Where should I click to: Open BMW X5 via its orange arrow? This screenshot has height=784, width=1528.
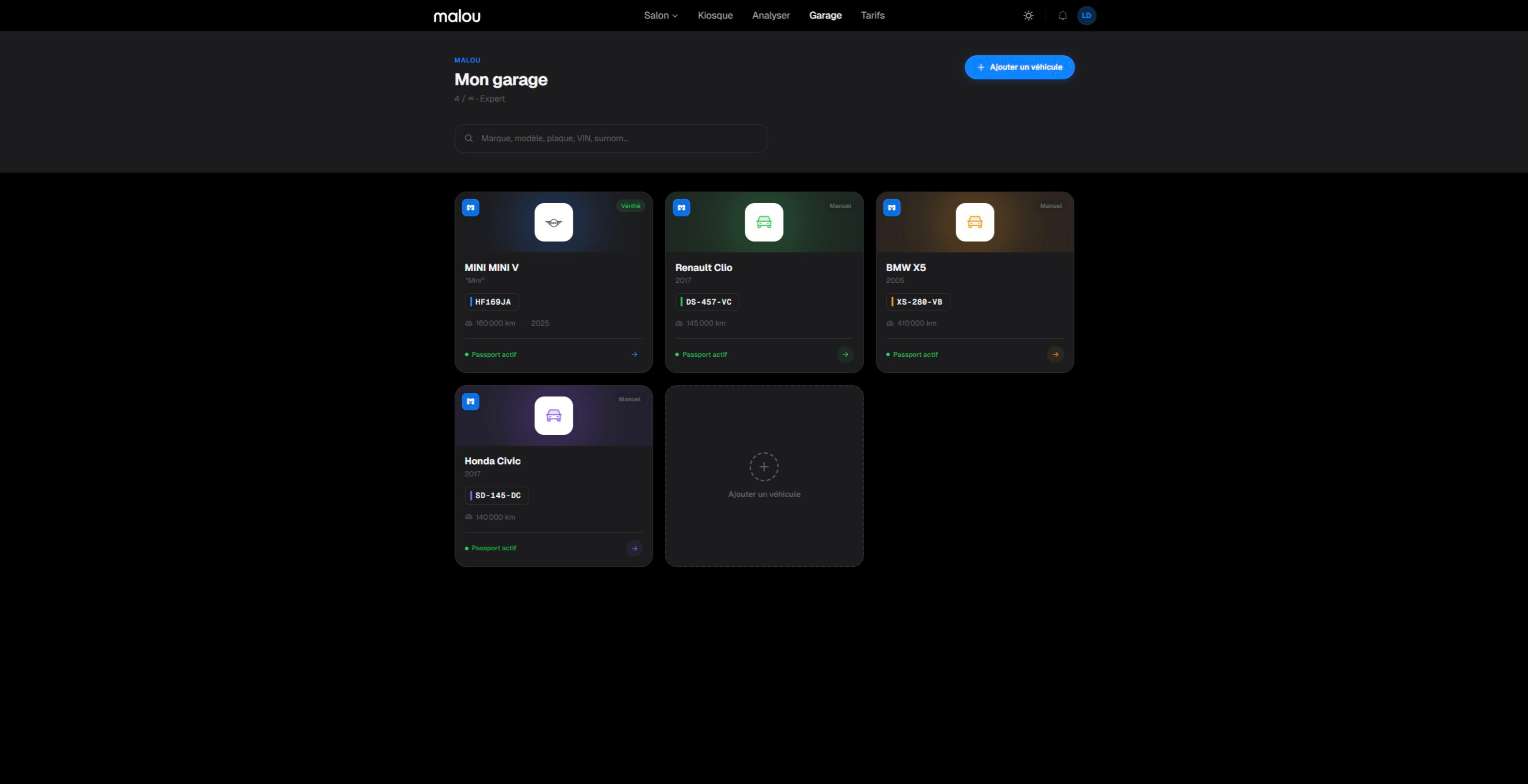coord(1055,355)
